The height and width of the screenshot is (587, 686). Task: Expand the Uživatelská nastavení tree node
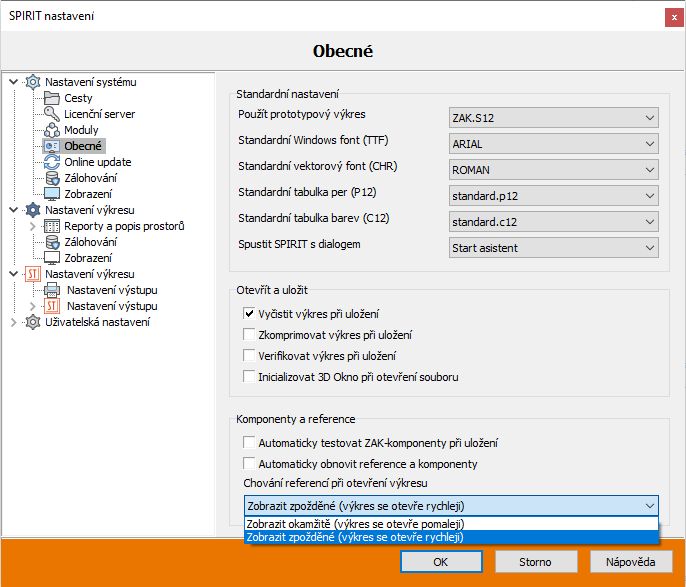[x=13, y=322]
